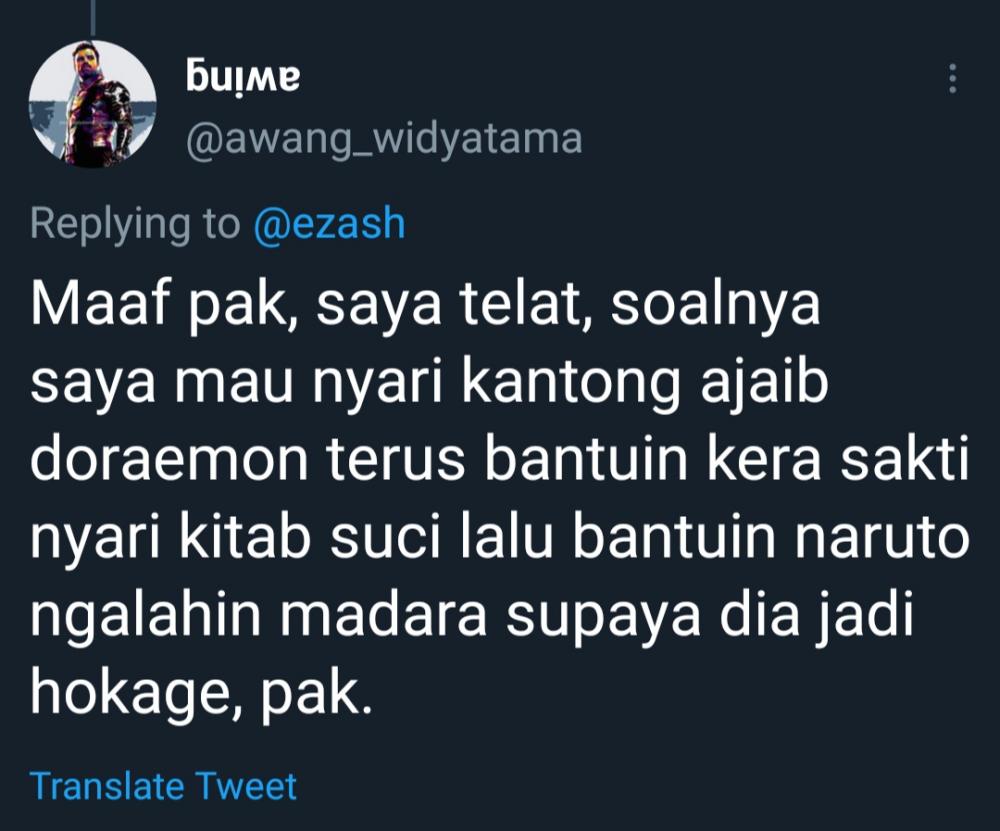
Task: Open the upside-down display name profile
Action: 244,75
